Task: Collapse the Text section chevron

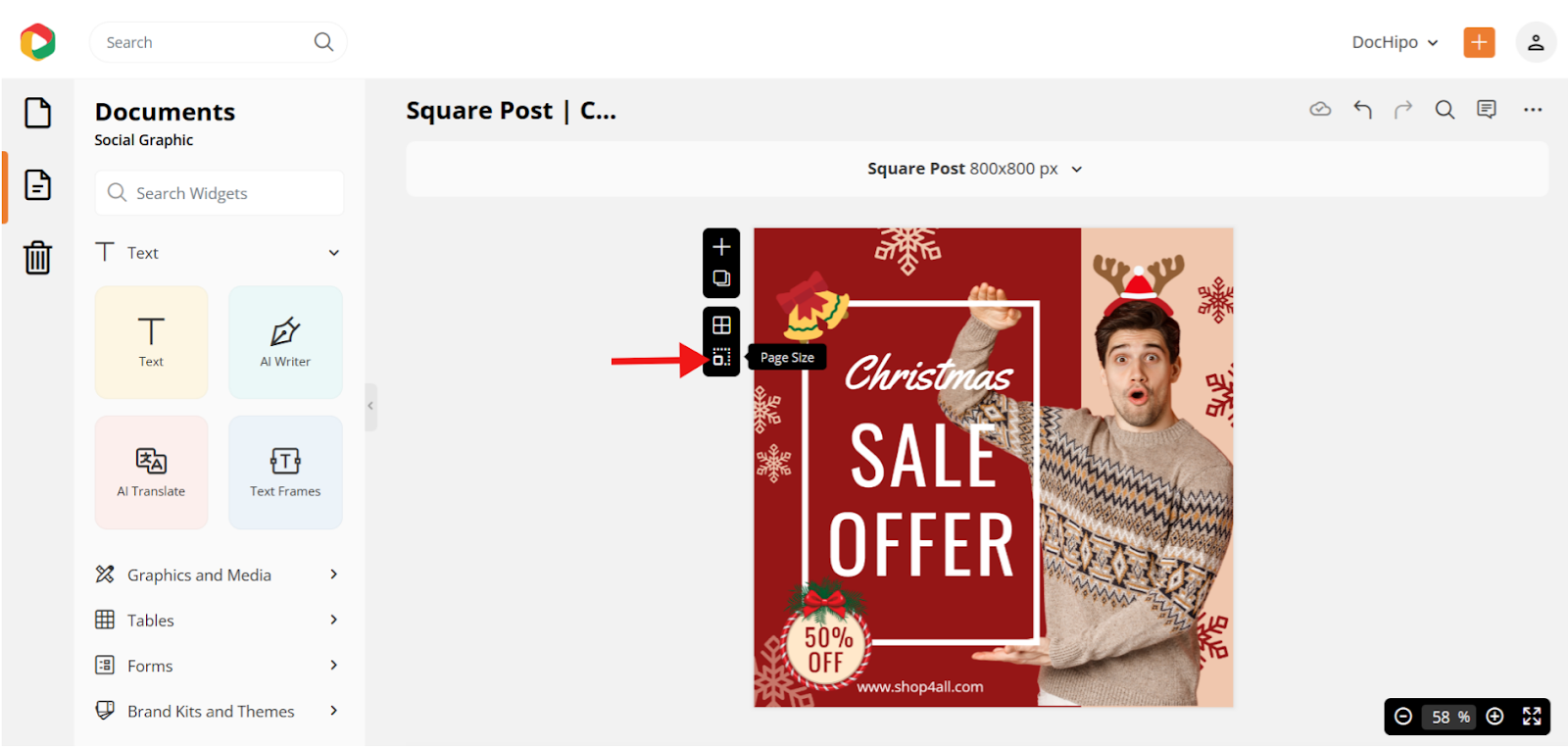Action: (x=334, y=253)
